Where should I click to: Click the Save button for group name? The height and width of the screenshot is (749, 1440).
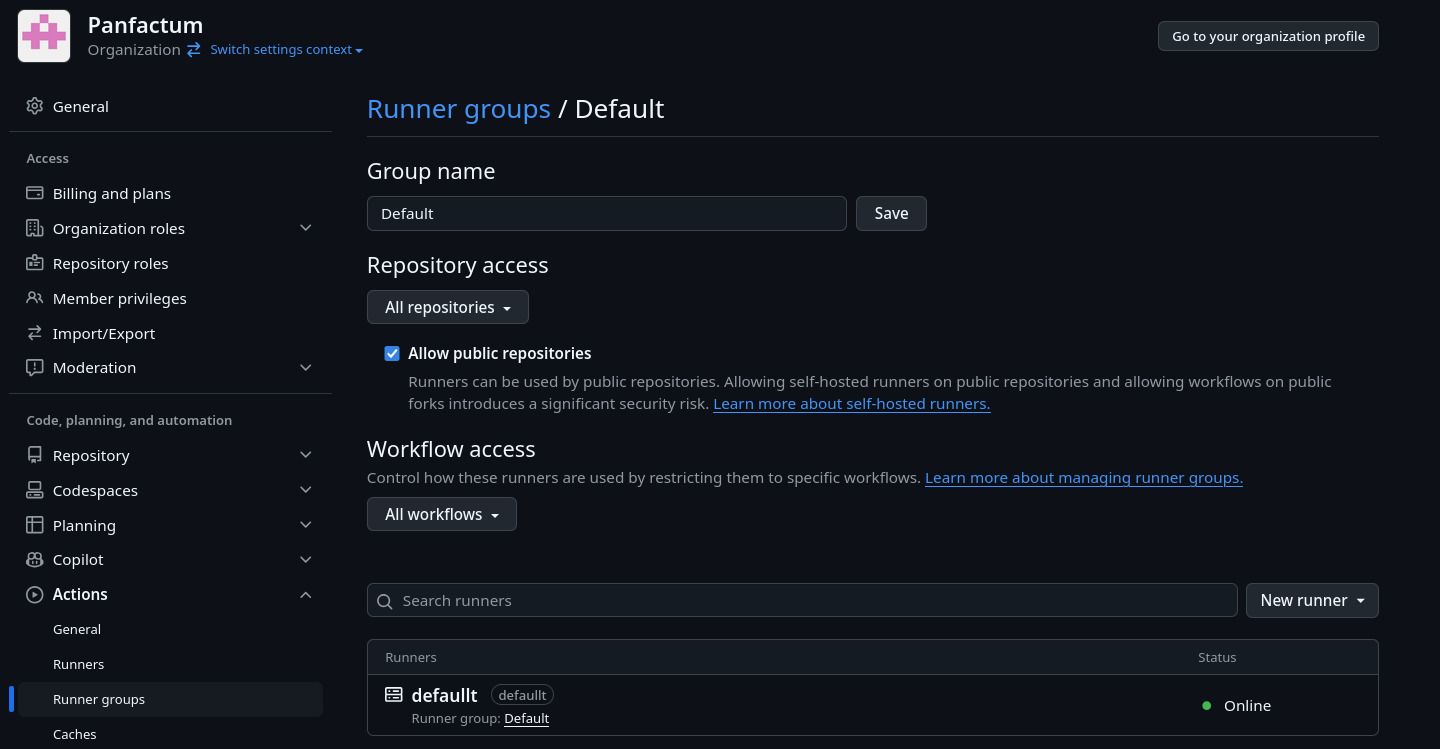[890, 213]
